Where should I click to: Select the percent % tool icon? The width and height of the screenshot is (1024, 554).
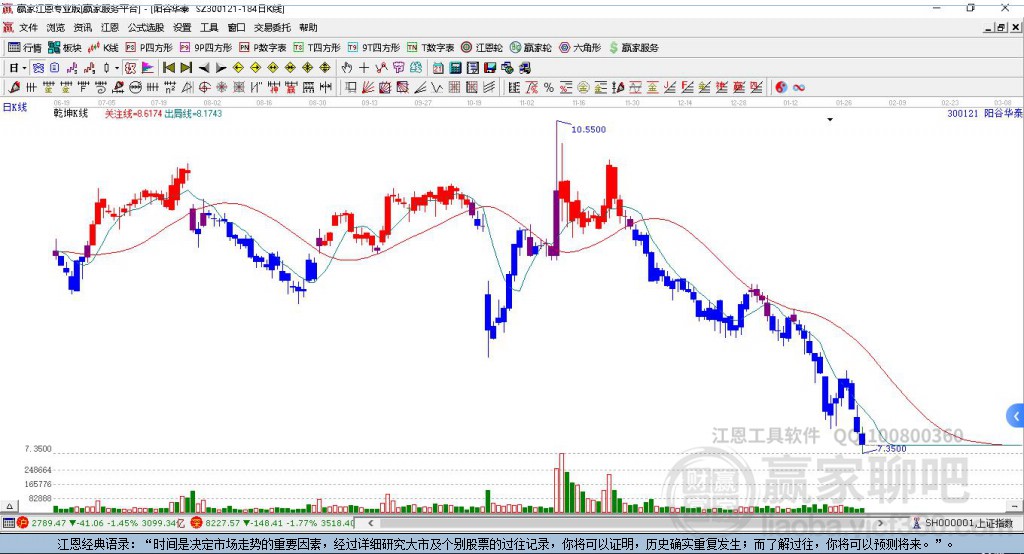549,87
